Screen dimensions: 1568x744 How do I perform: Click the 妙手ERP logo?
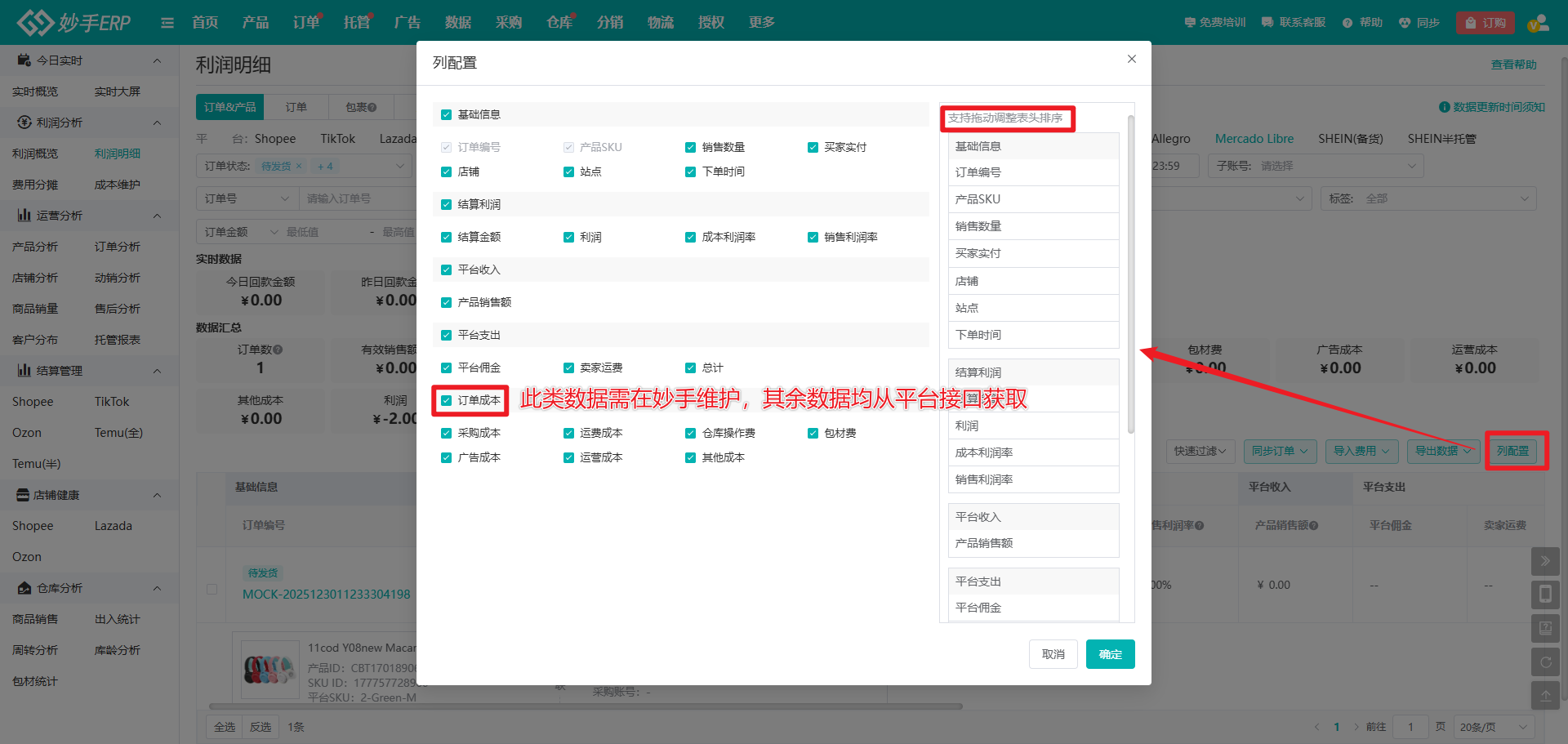[x=74, y=22]
